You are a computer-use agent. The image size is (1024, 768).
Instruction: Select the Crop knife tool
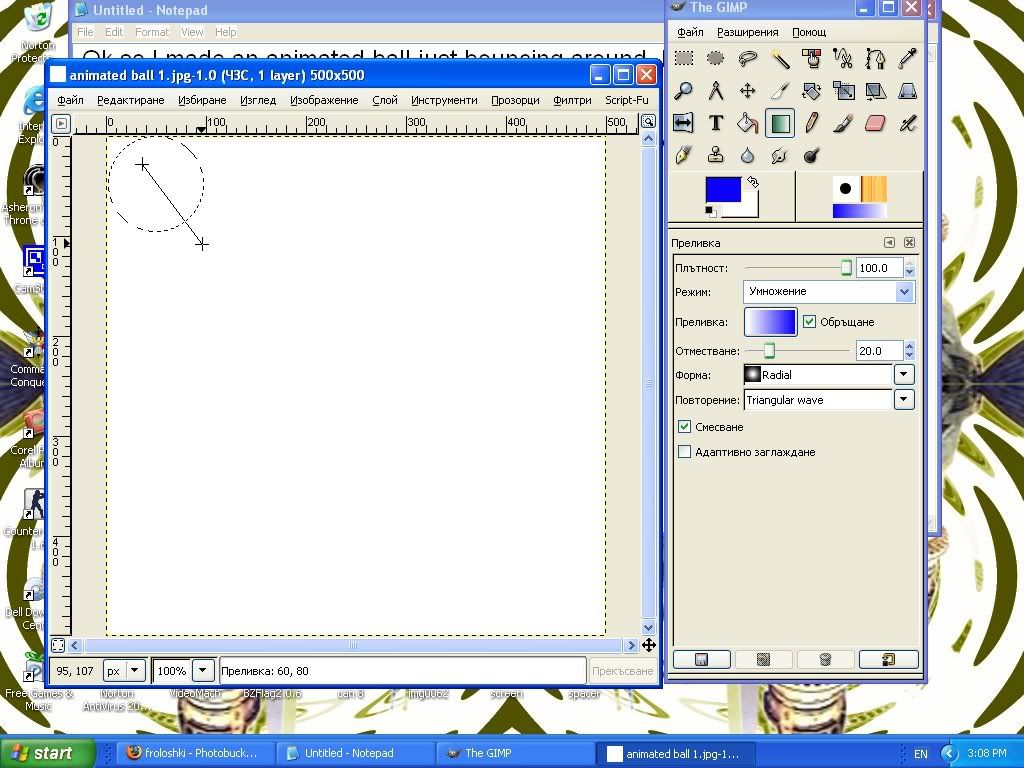[780, 91]
